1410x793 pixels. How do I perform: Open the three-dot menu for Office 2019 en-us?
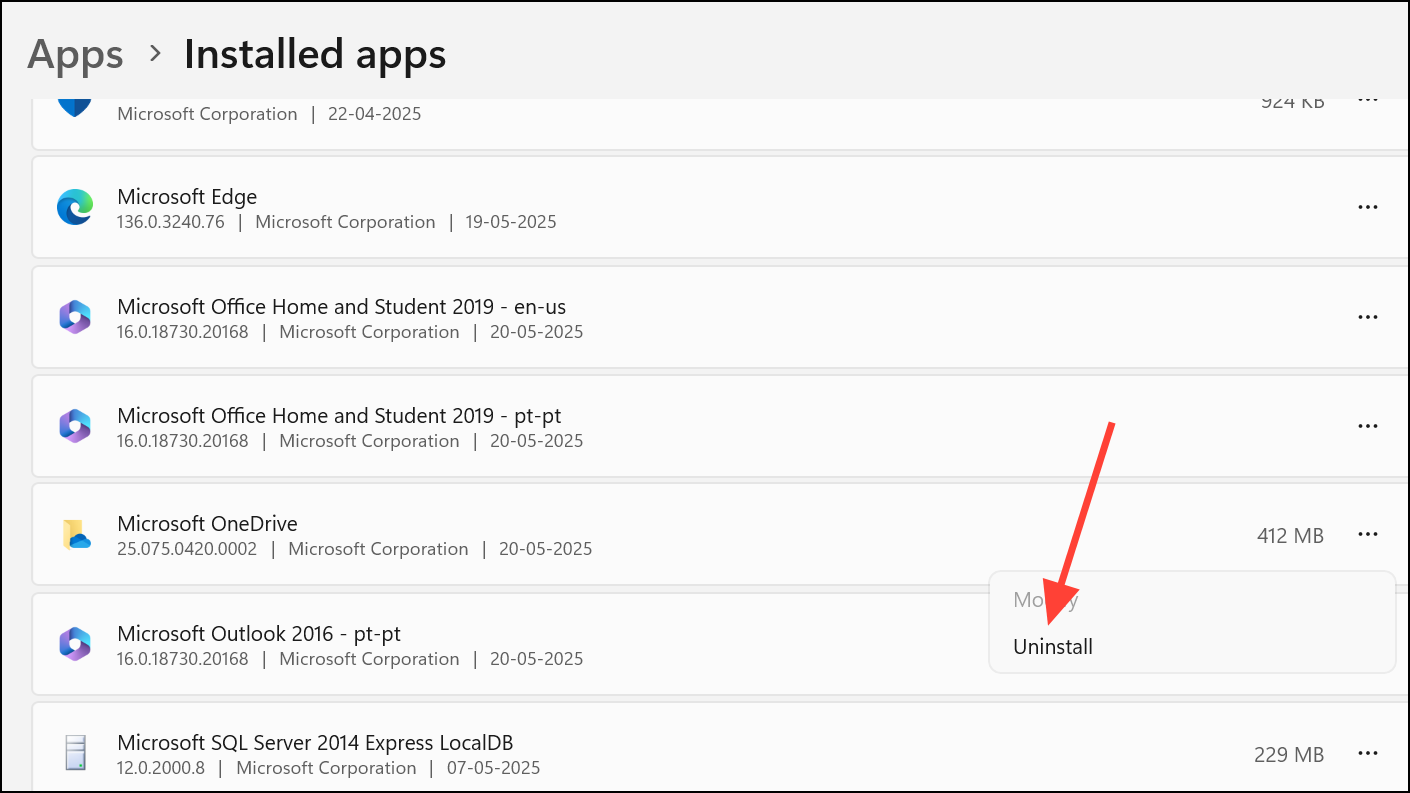[1368, 317]
